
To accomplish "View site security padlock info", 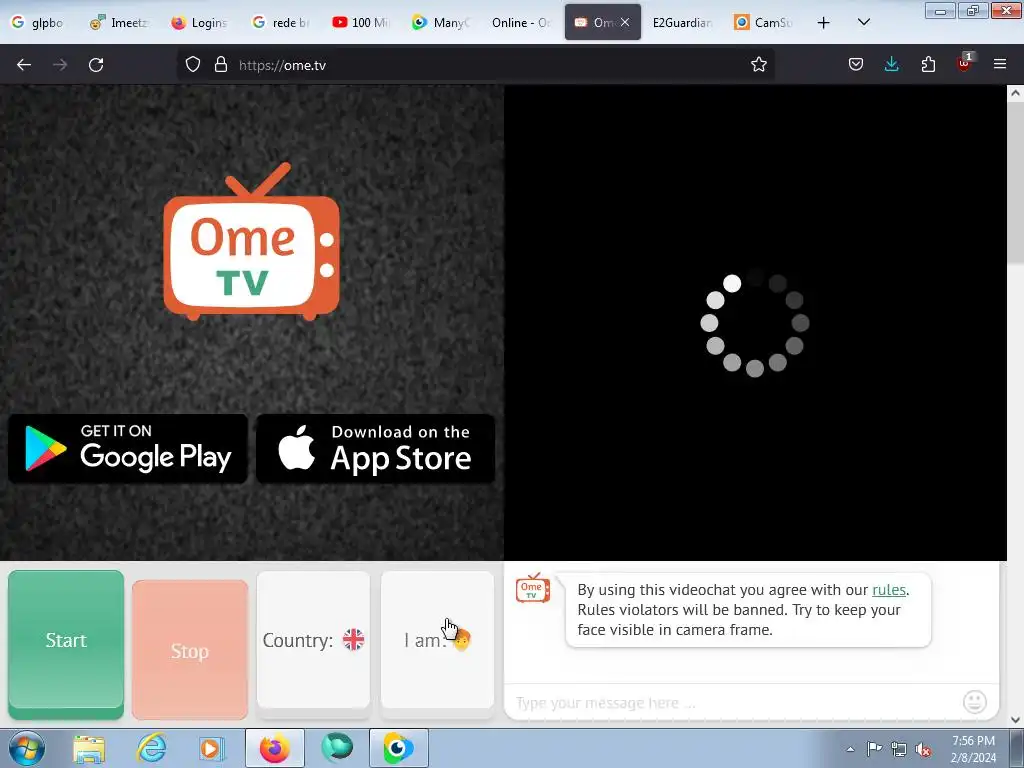I will (221, 65).
